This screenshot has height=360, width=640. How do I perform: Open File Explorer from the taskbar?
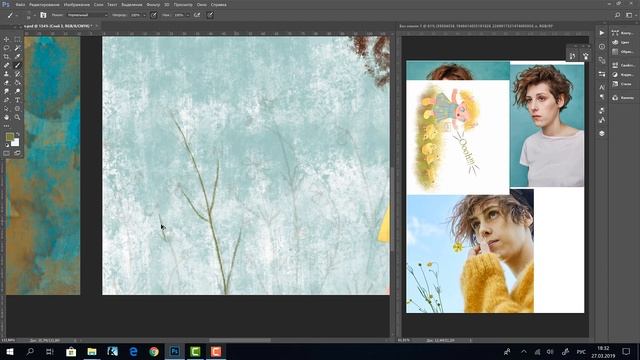(92, 351)
